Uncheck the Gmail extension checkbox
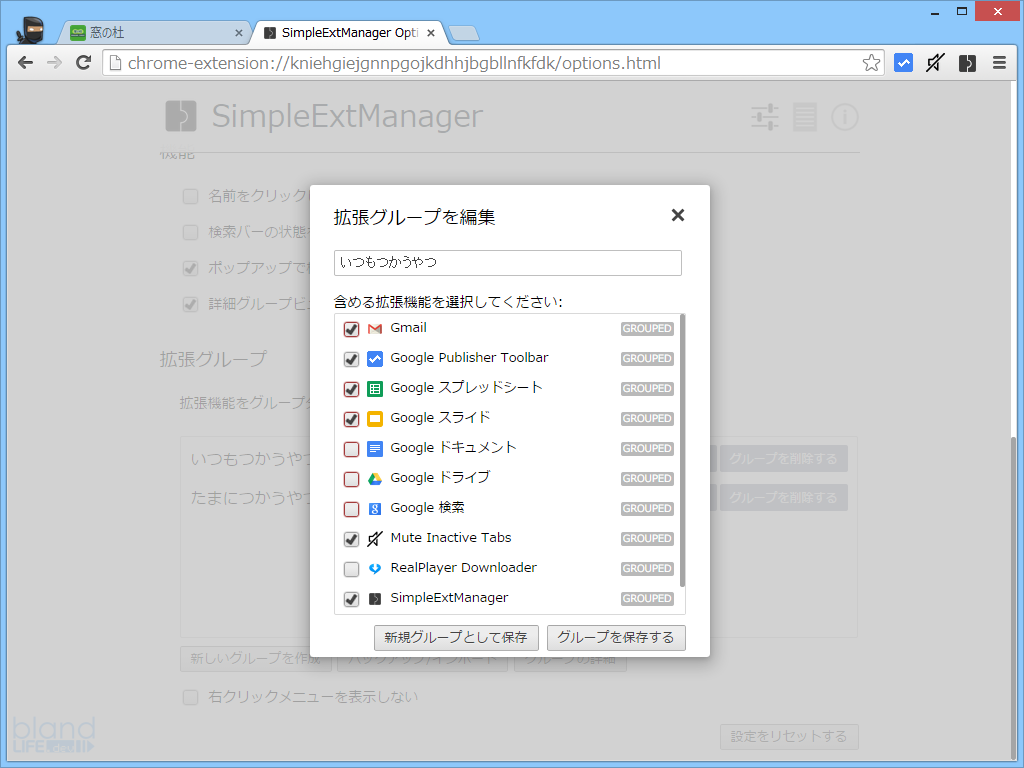 (x=351, y=329)
